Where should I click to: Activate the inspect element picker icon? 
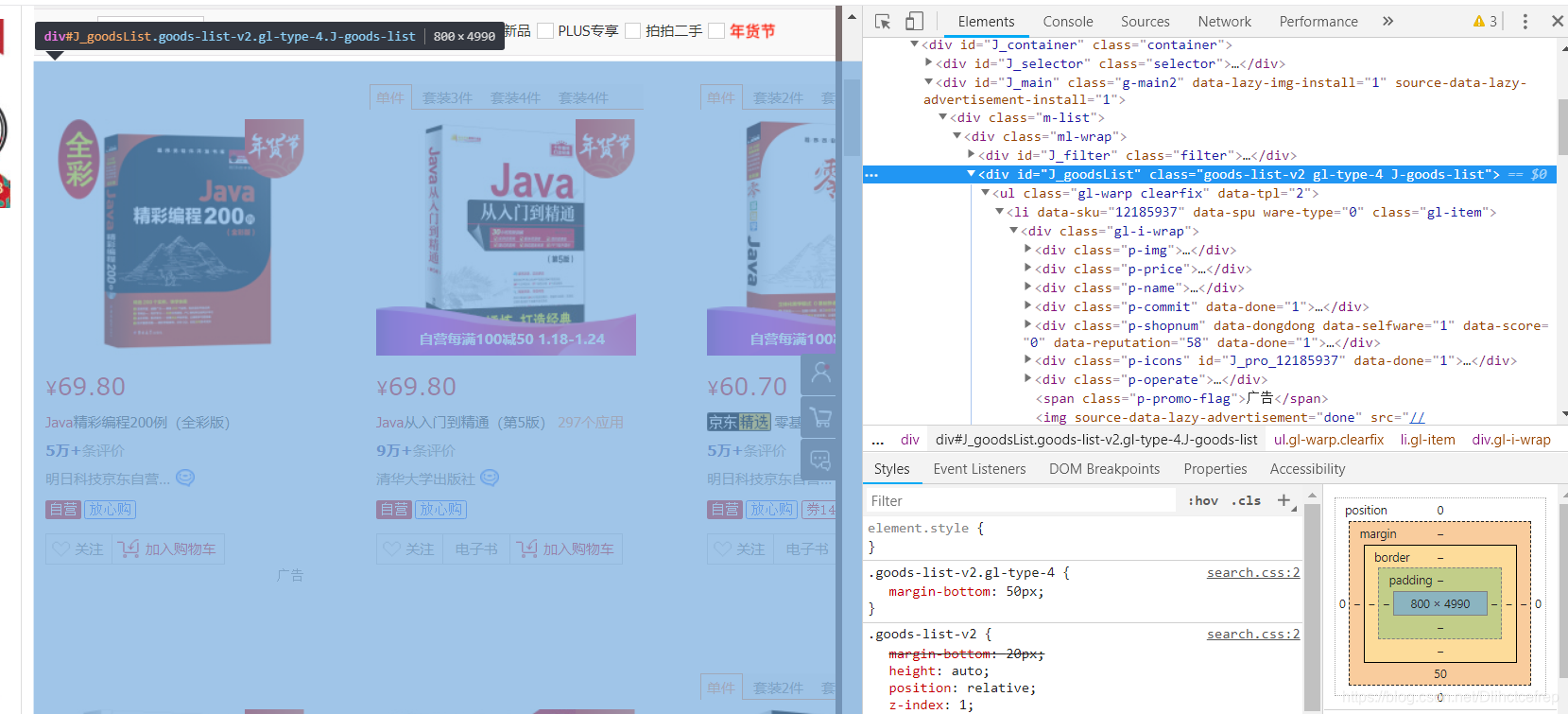click(883, 21)
